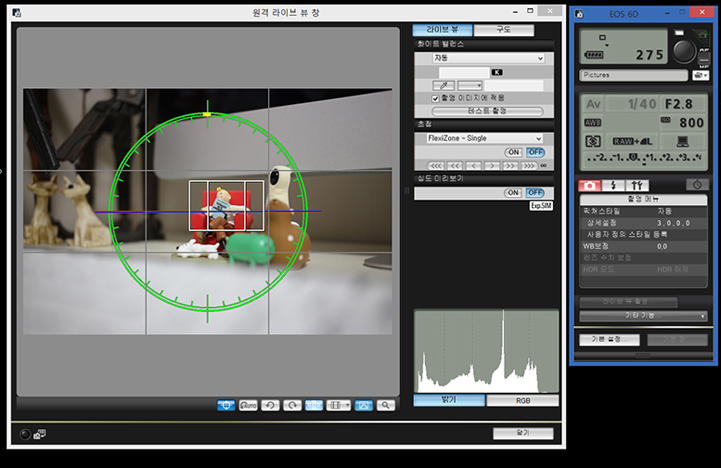Image resolution: width=721 pixels, height=468 pixels.
Task: Click the computer save-destination icon
Action: pyautogui.click(x=682, y=141)
